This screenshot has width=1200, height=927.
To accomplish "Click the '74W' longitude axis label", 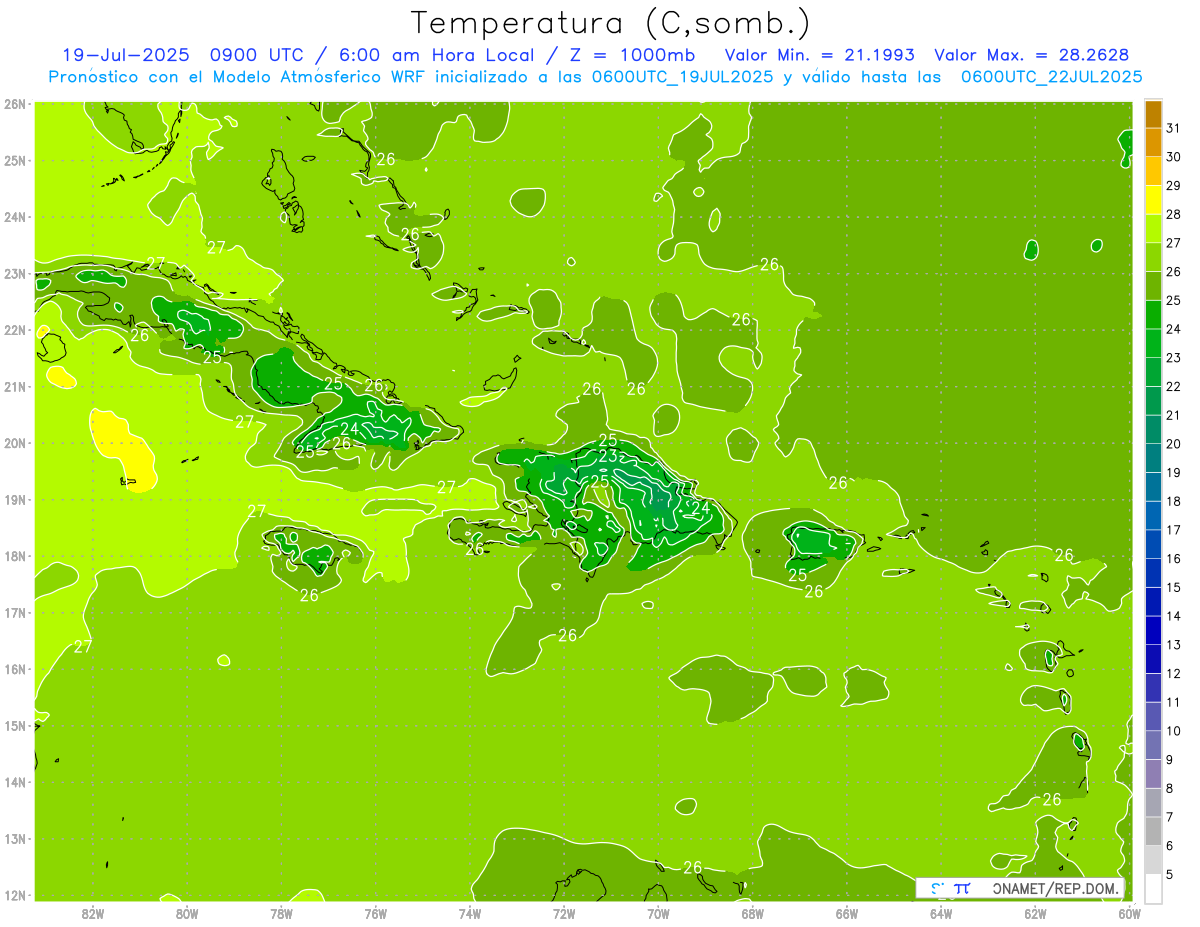I will pos(470,913).
